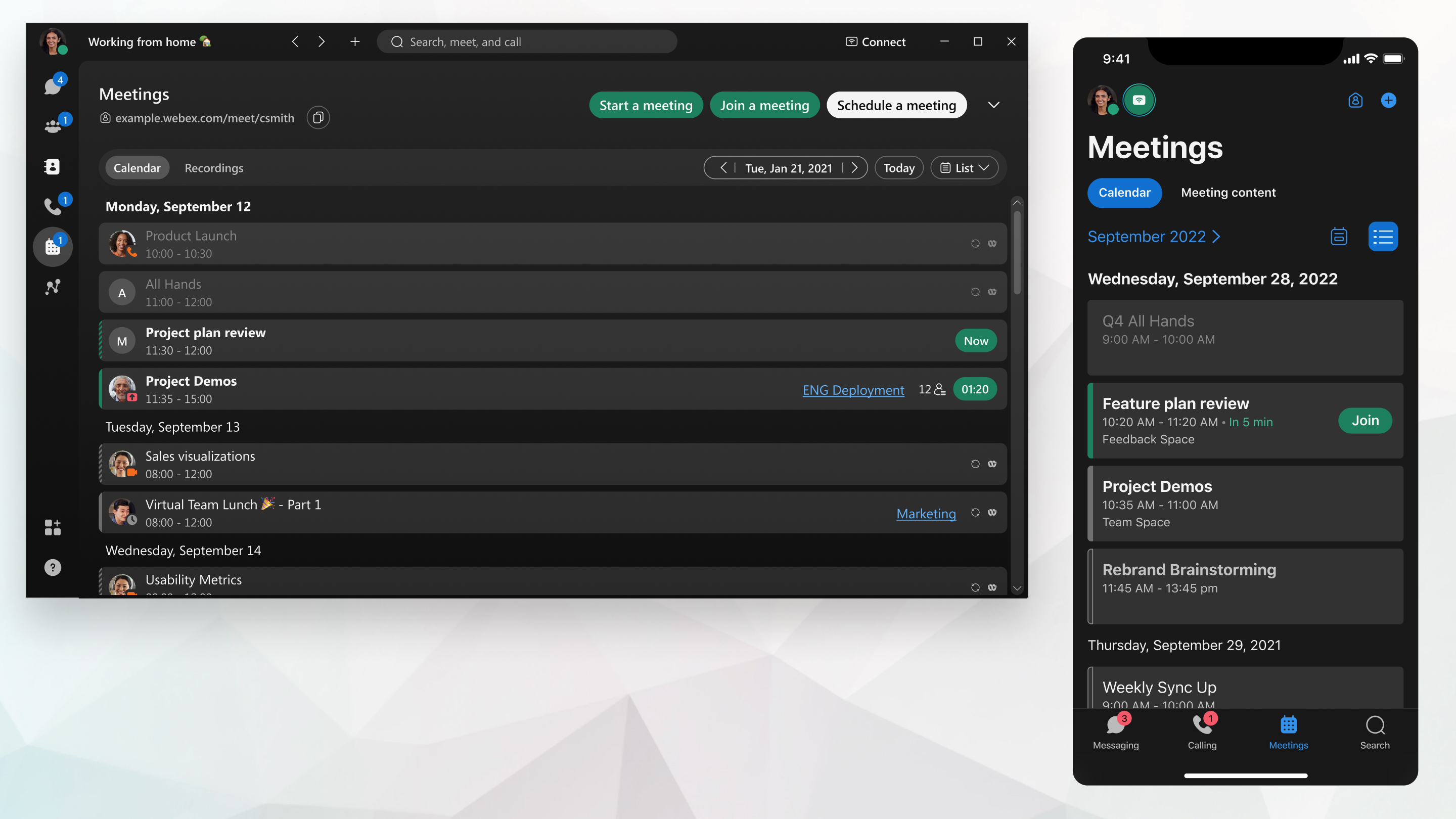Click the teams/spaces icon in desktop sidebar

tap(52, 126)
